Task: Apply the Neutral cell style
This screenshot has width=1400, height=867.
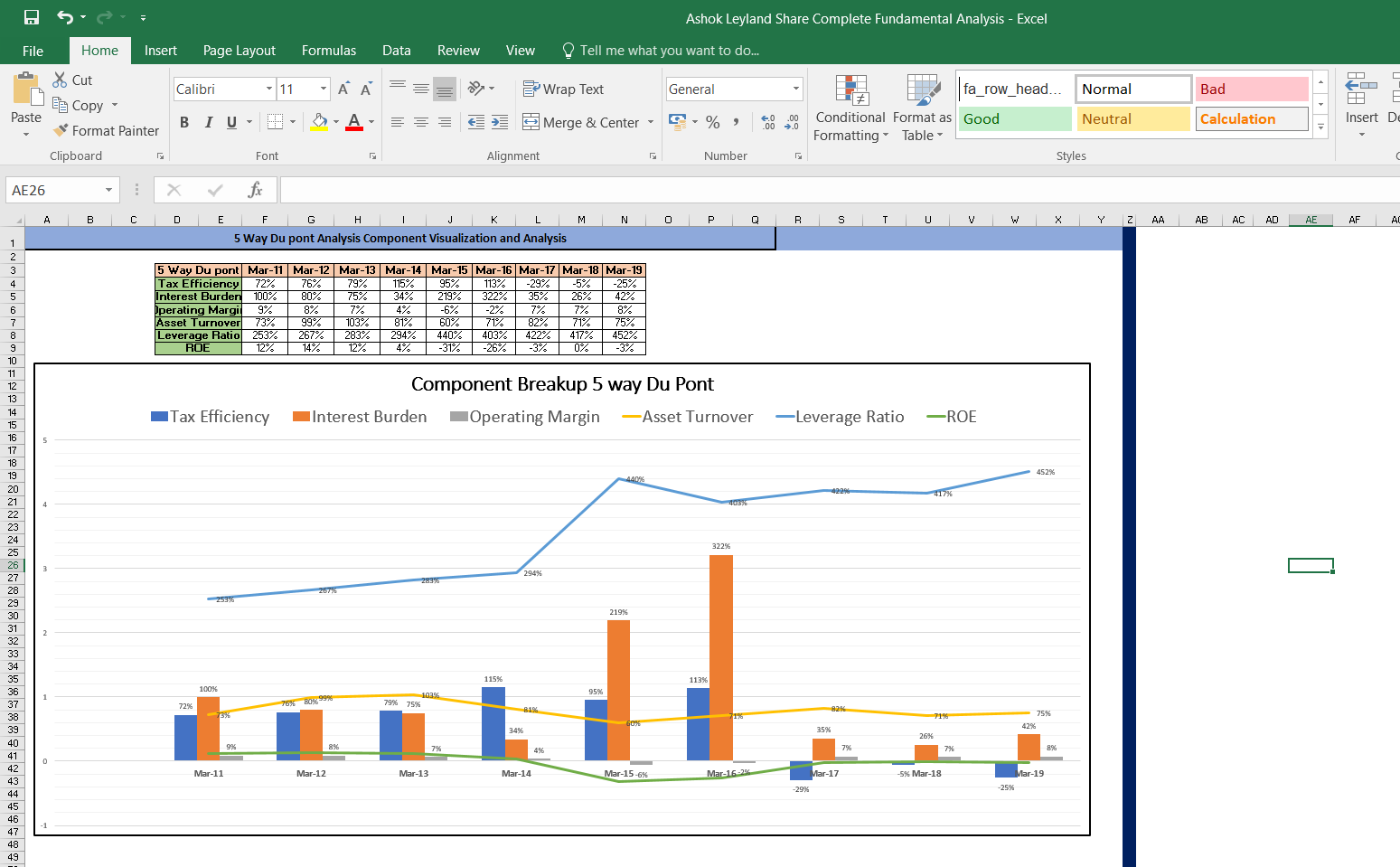Action: 1133,119
